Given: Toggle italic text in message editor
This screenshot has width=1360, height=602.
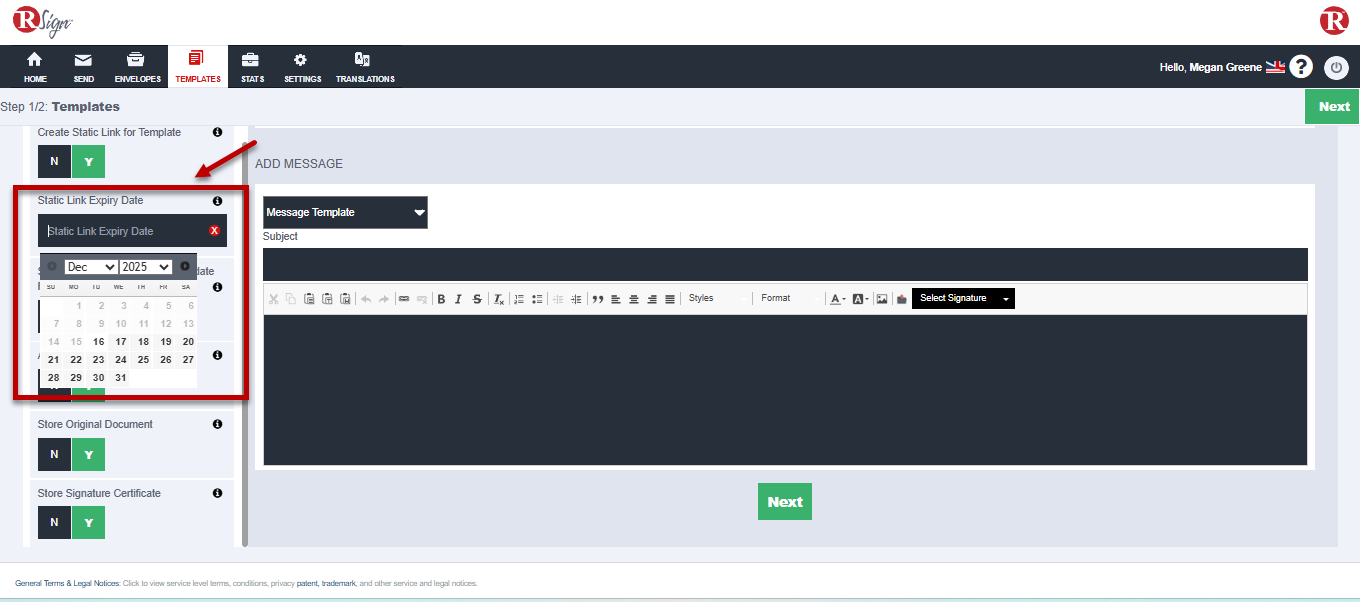Looking at the screenshot, I should pos(458,299).
